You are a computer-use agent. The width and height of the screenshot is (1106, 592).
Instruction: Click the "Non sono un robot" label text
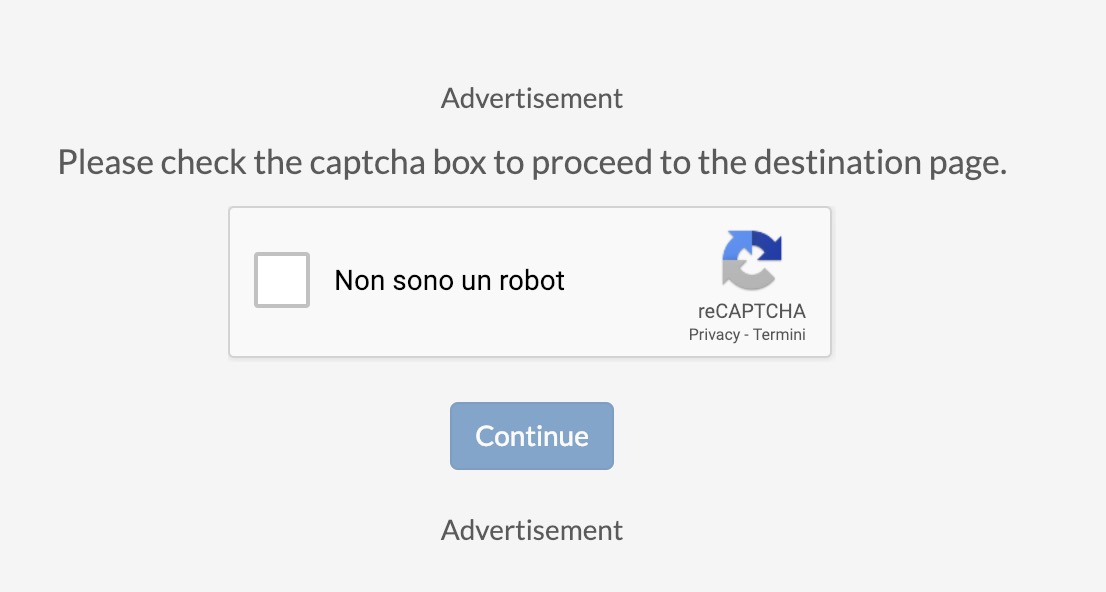click(x=449, y=280)
